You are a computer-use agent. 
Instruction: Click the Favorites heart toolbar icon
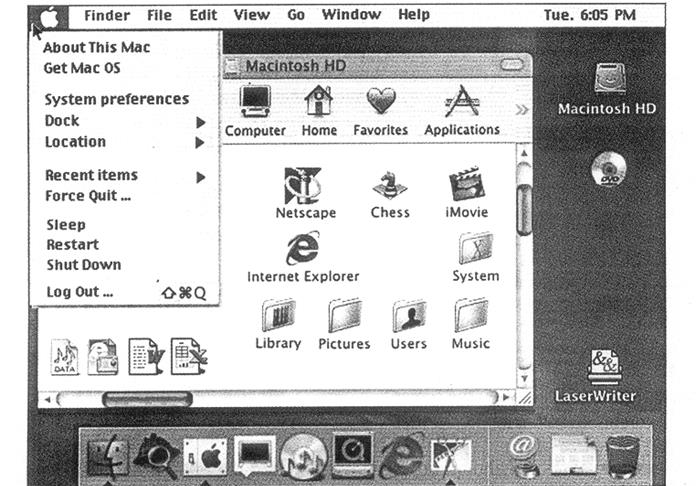381,100
